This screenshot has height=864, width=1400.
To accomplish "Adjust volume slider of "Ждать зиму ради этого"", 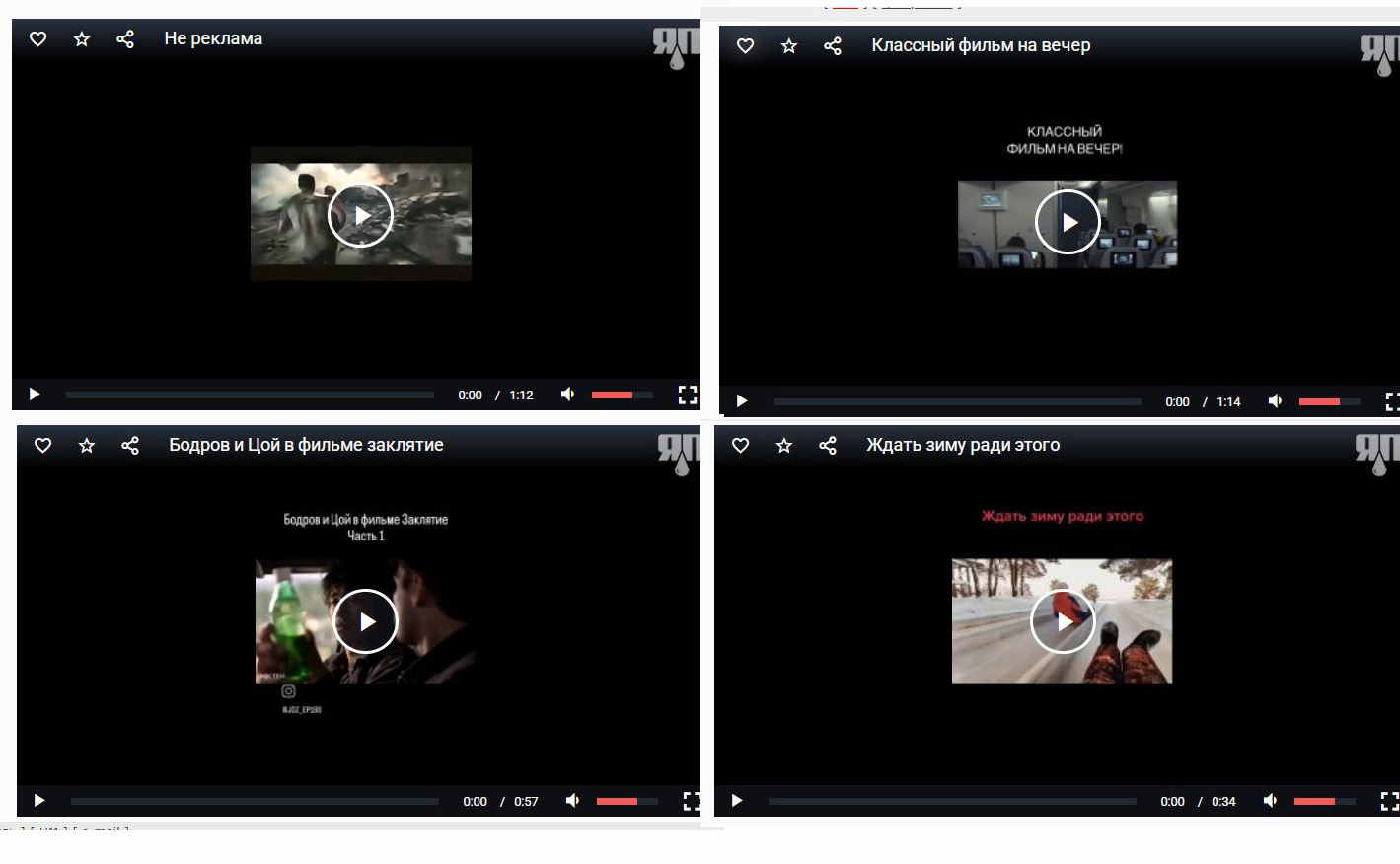I will [1325, 801].
